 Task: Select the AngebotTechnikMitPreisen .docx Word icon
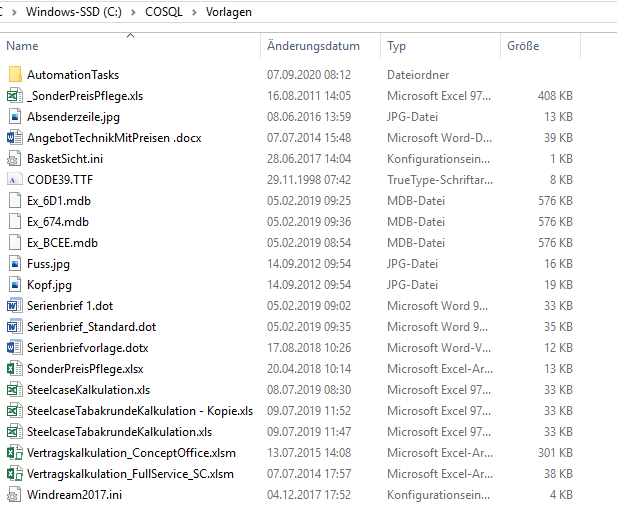[14, 138]
